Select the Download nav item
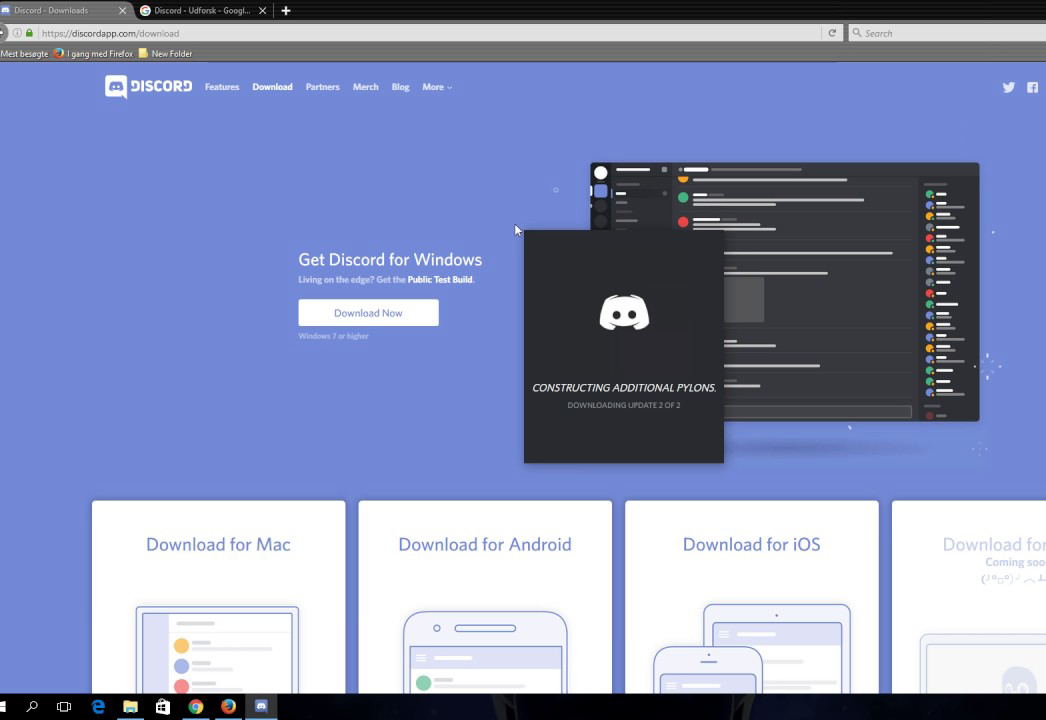Image resolution: width=1046 pixels, height=720 pixels. click(x=272, y=87)
